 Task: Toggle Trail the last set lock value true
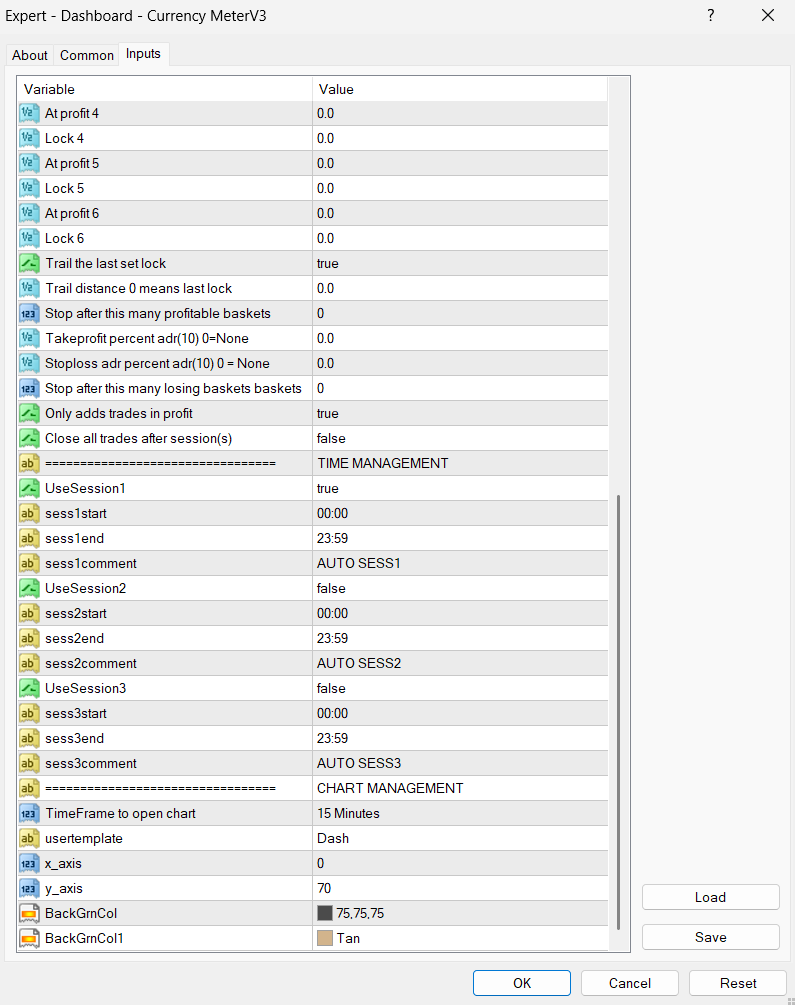[x=460, y=263]
